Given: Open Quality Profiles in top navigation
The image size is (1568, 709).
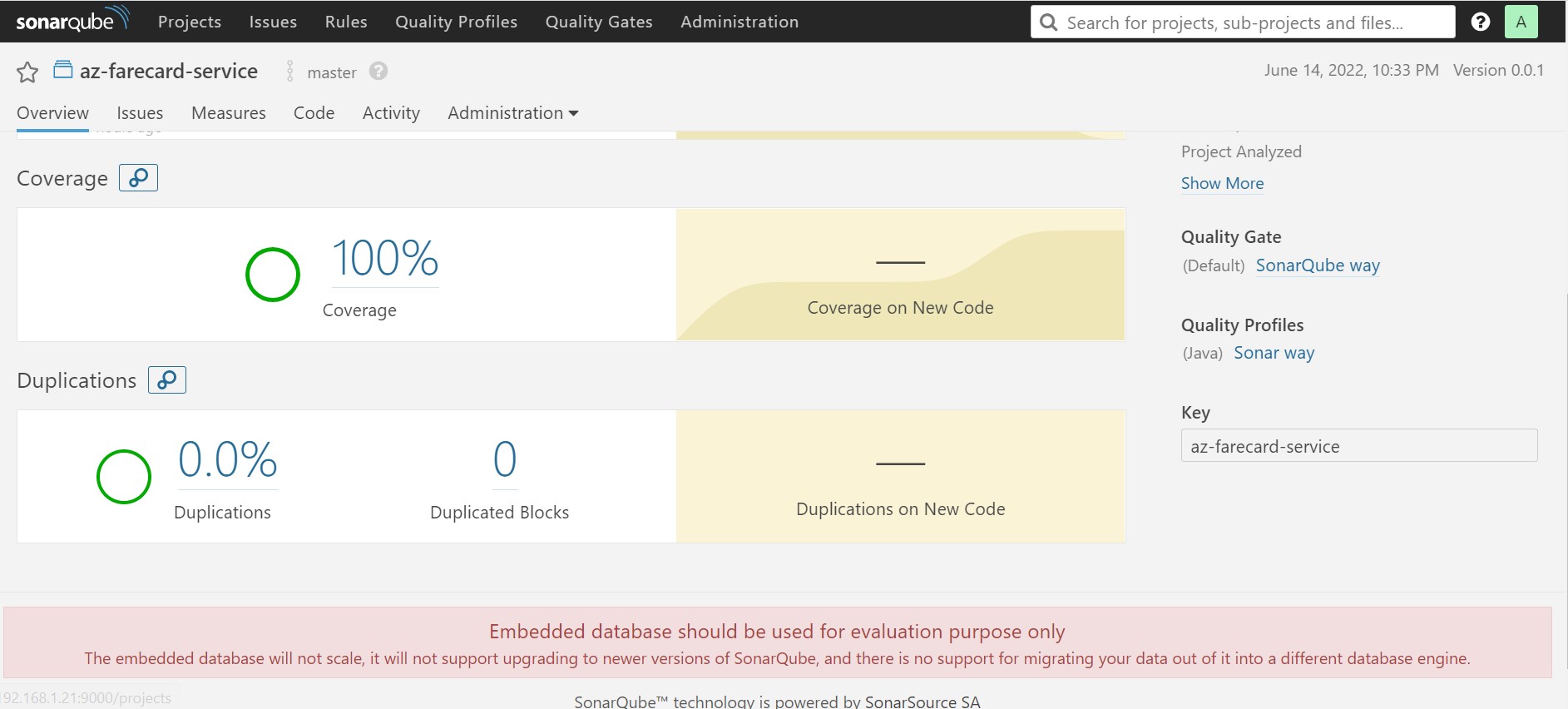Looking at the screenshot, I should coord(456,22).
